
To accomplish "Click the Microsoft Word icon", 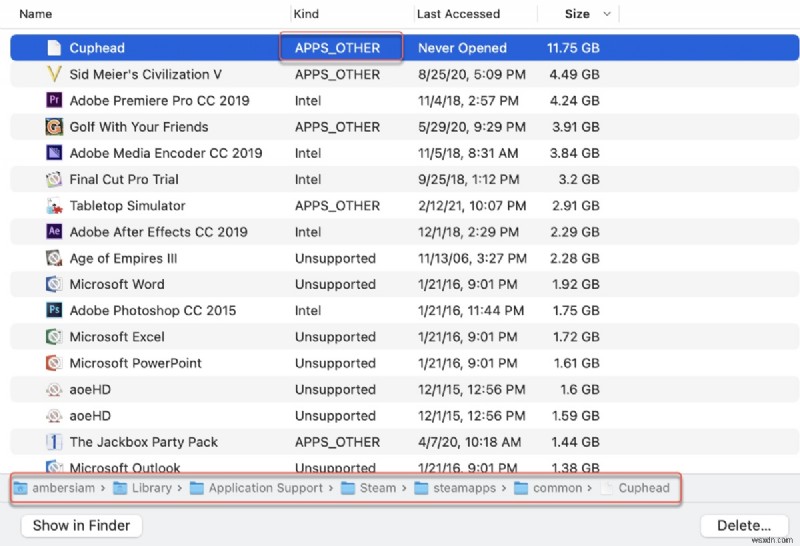I will coord(54,284).
